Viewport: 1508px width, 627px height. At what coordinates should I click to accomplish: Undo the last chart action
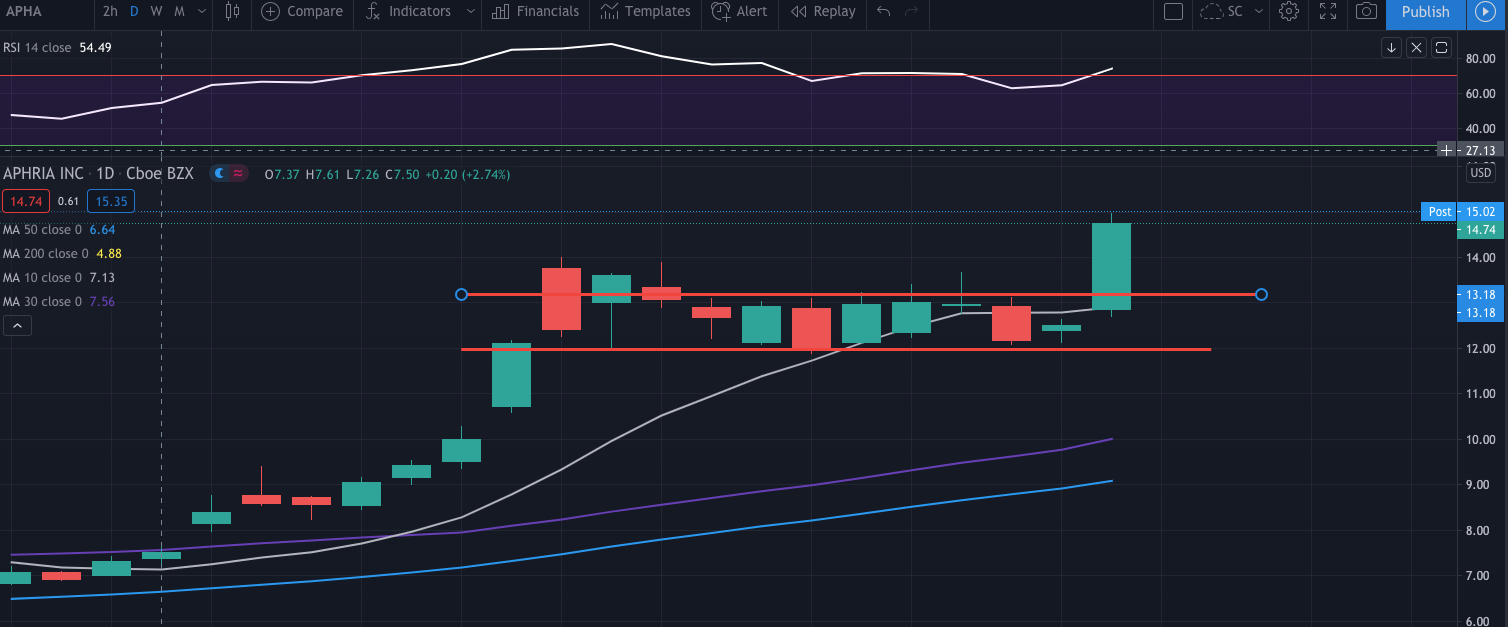click(883, 12)
